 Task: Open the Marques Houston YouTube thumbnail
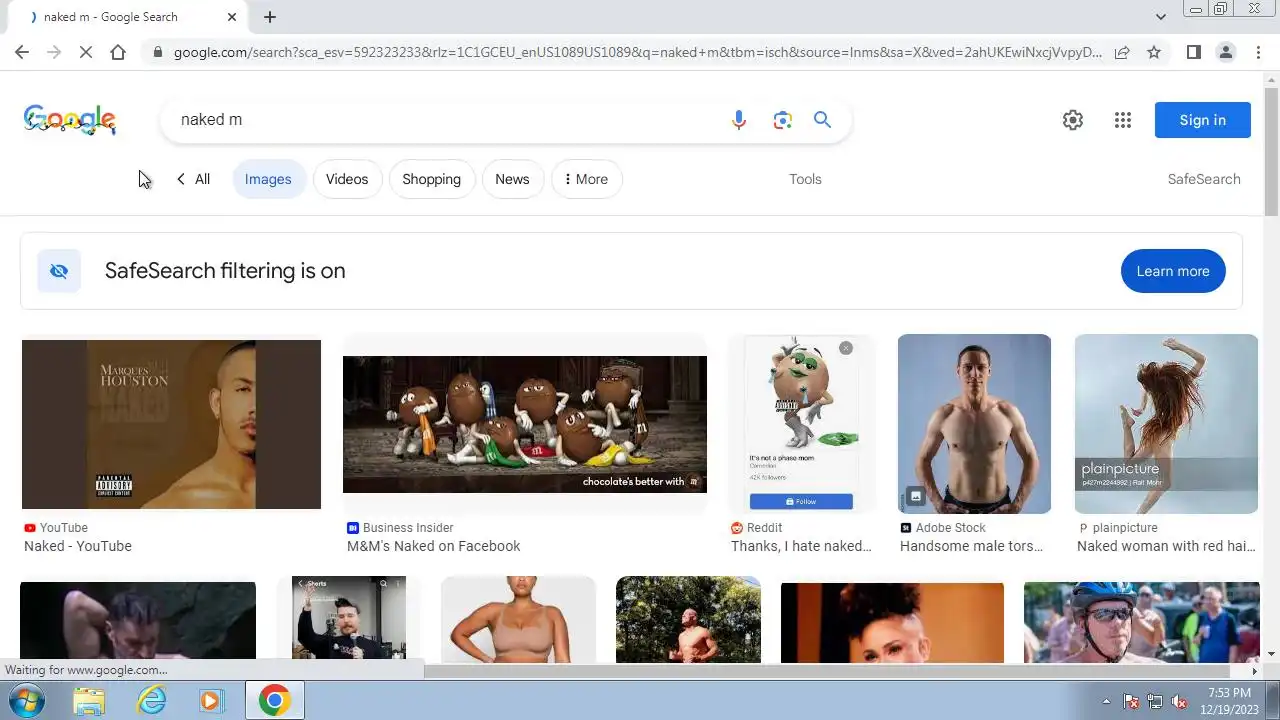tap(171, 424)
